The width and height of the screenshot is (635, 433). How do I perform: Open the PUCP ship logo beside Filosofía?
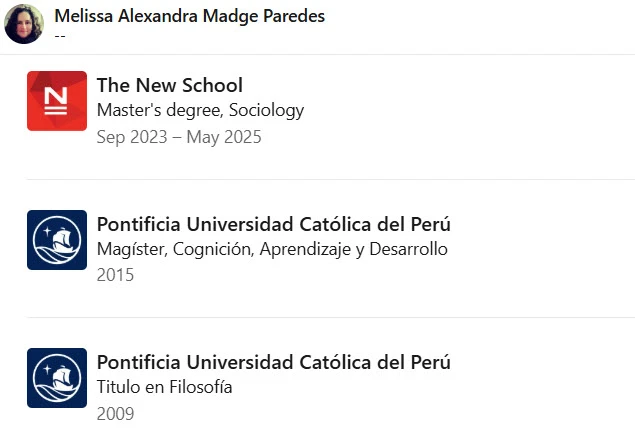pyautogui.click(x=57, y=378)
